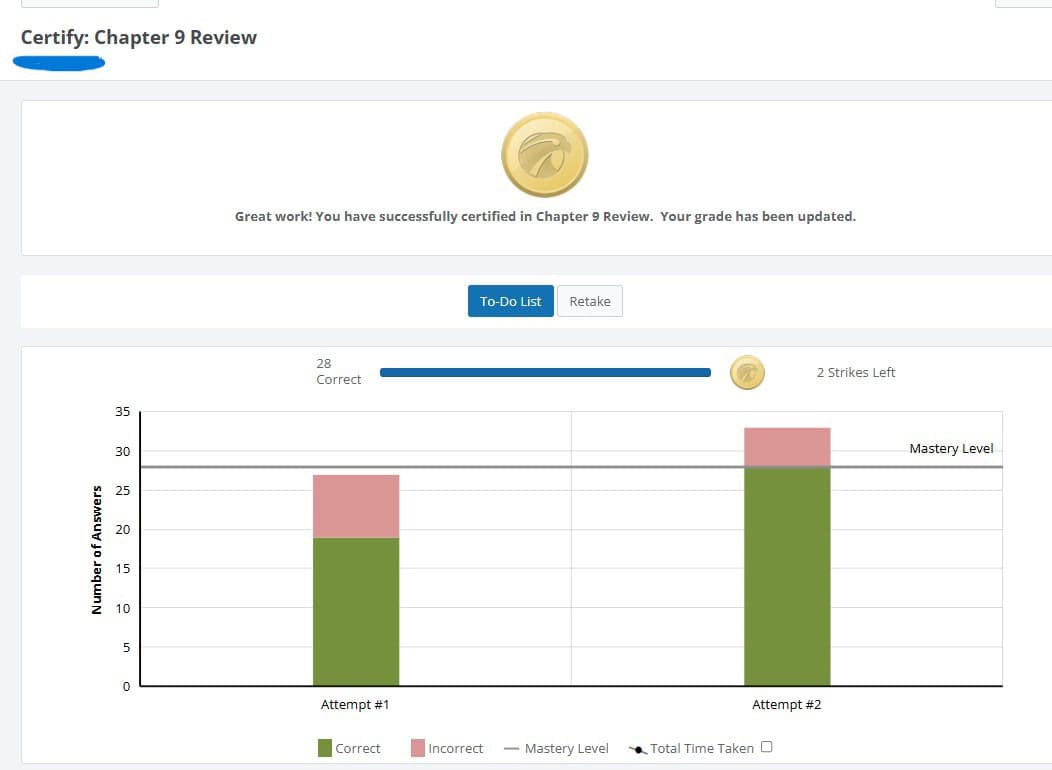Click the Mastery Level label on the chart

pyautogui.click(x=951, y=449)
